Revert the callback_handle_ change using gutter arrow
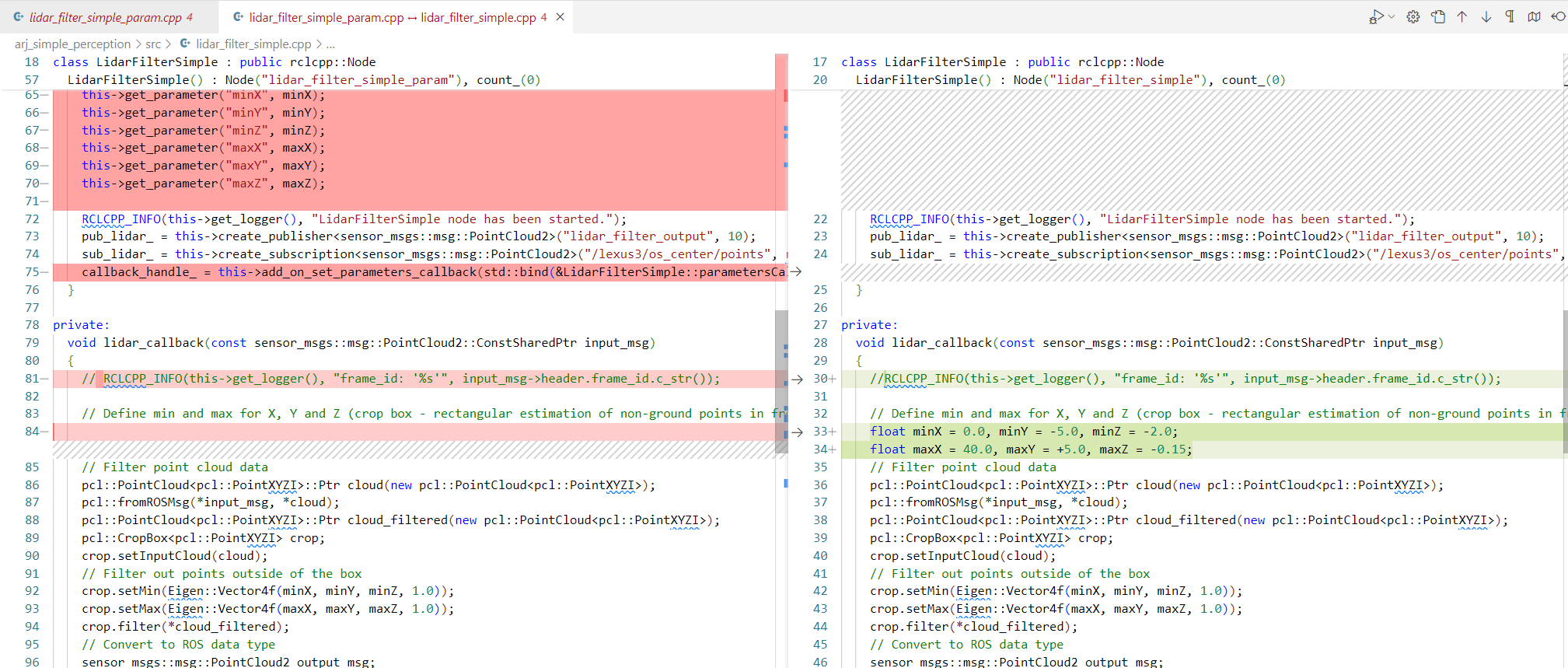This screenshot has width=1568, height=668. pyautogui.click(x=797, y=271)
